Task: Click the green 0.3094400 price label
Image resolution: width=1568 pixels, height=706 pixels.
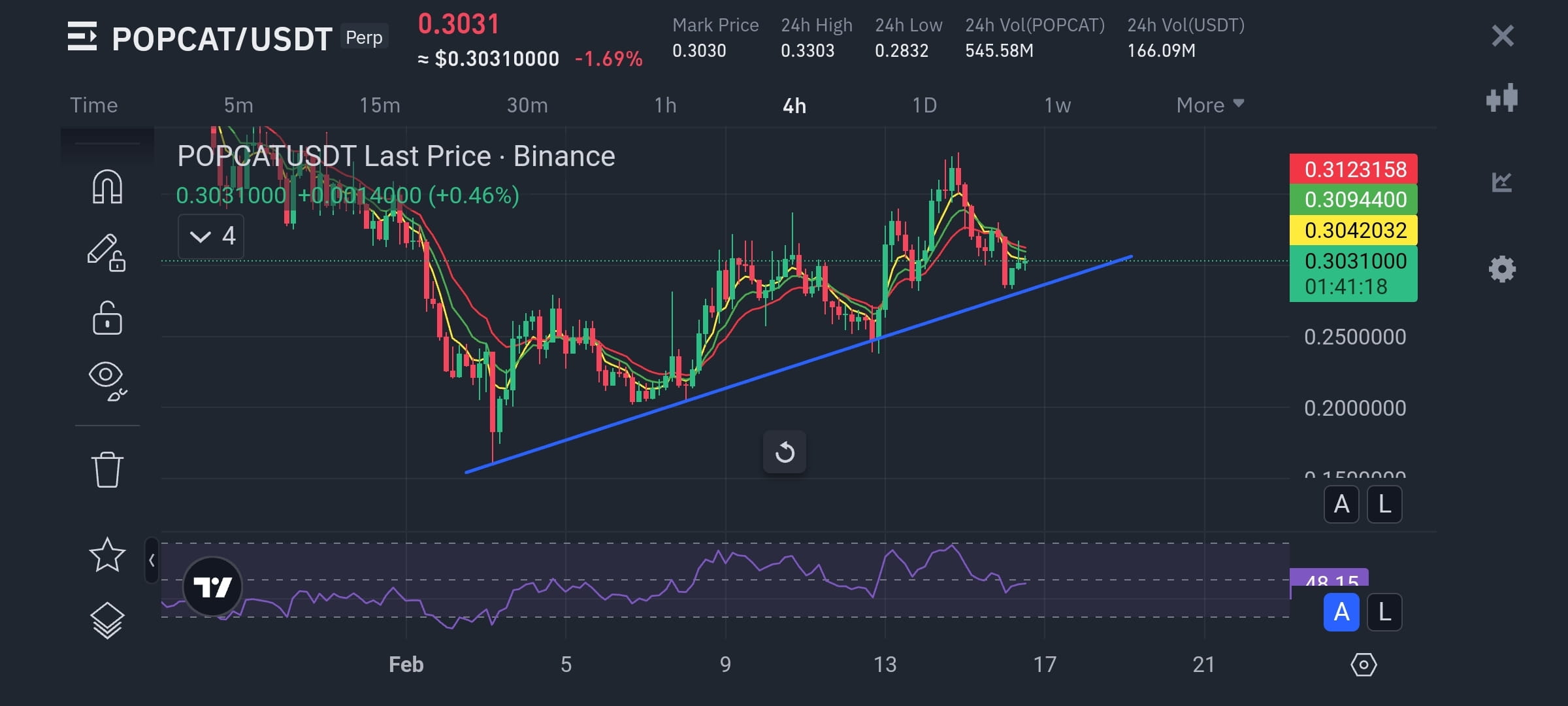Action: coord(1354,199)
